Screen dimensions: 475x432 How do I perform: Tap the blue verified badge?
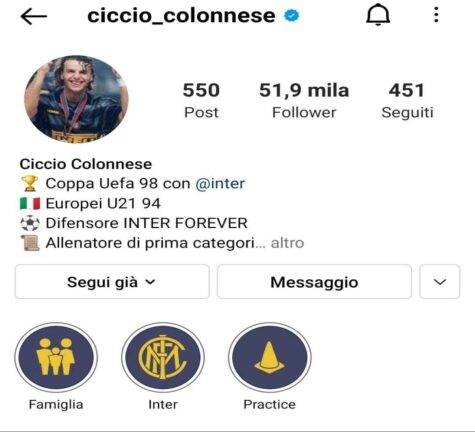292,15
